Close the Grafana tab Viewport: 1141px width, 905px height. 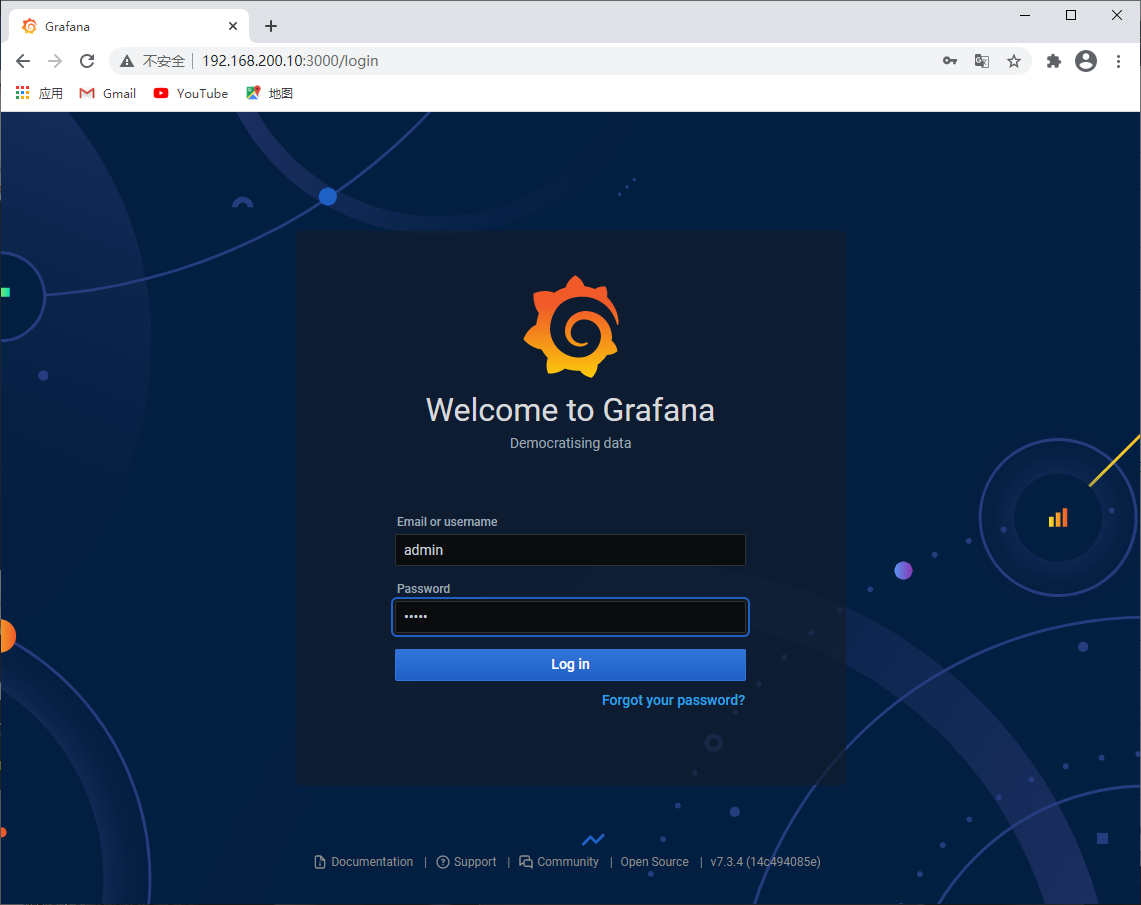pyautogui.click(x=233, y=26)
